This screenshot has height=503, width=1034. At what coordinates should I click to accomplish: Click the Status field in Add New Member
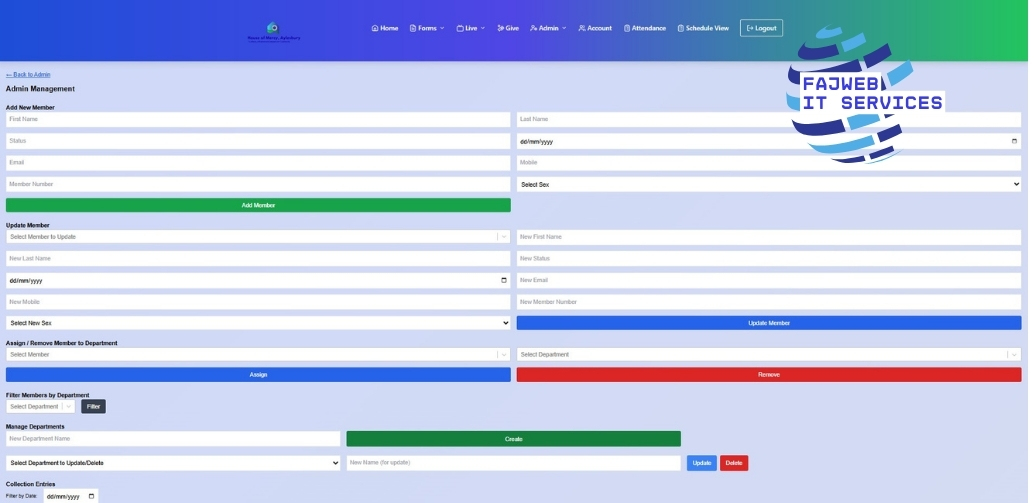258,141
